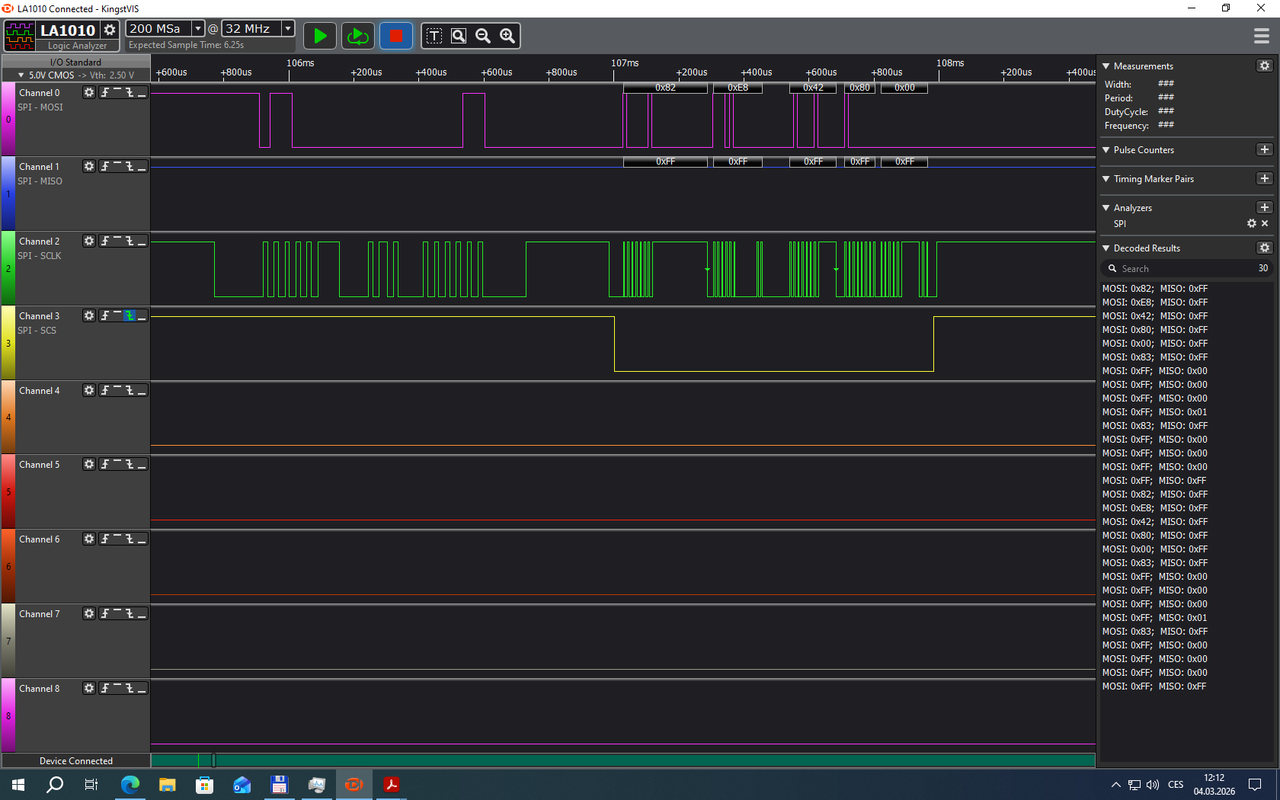This screenshot has height=800, width=1280.
Task: Open the 5.0V CMOS I/O standard dropdown
Action: point(75,75)
